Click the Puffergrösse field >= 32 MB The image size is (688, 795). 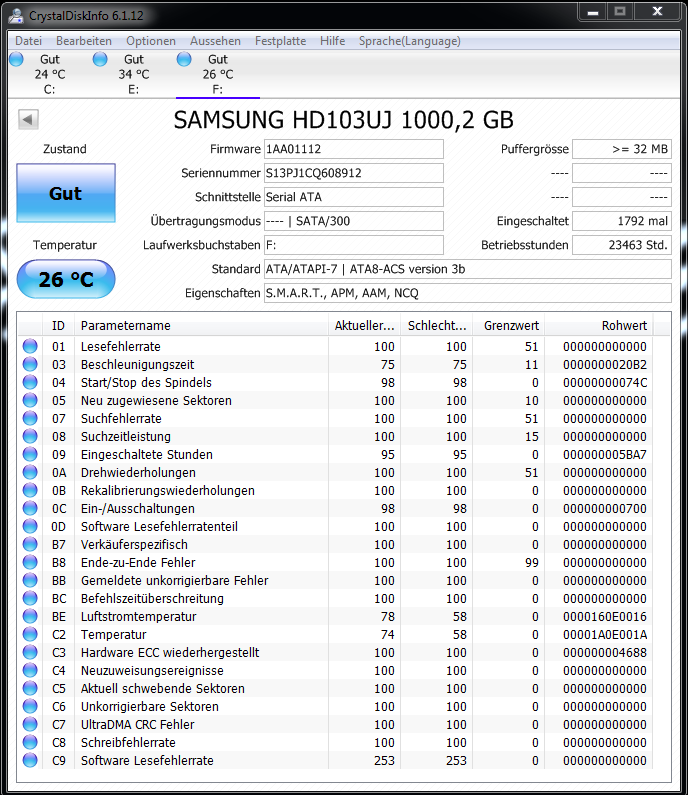(622, 149)
